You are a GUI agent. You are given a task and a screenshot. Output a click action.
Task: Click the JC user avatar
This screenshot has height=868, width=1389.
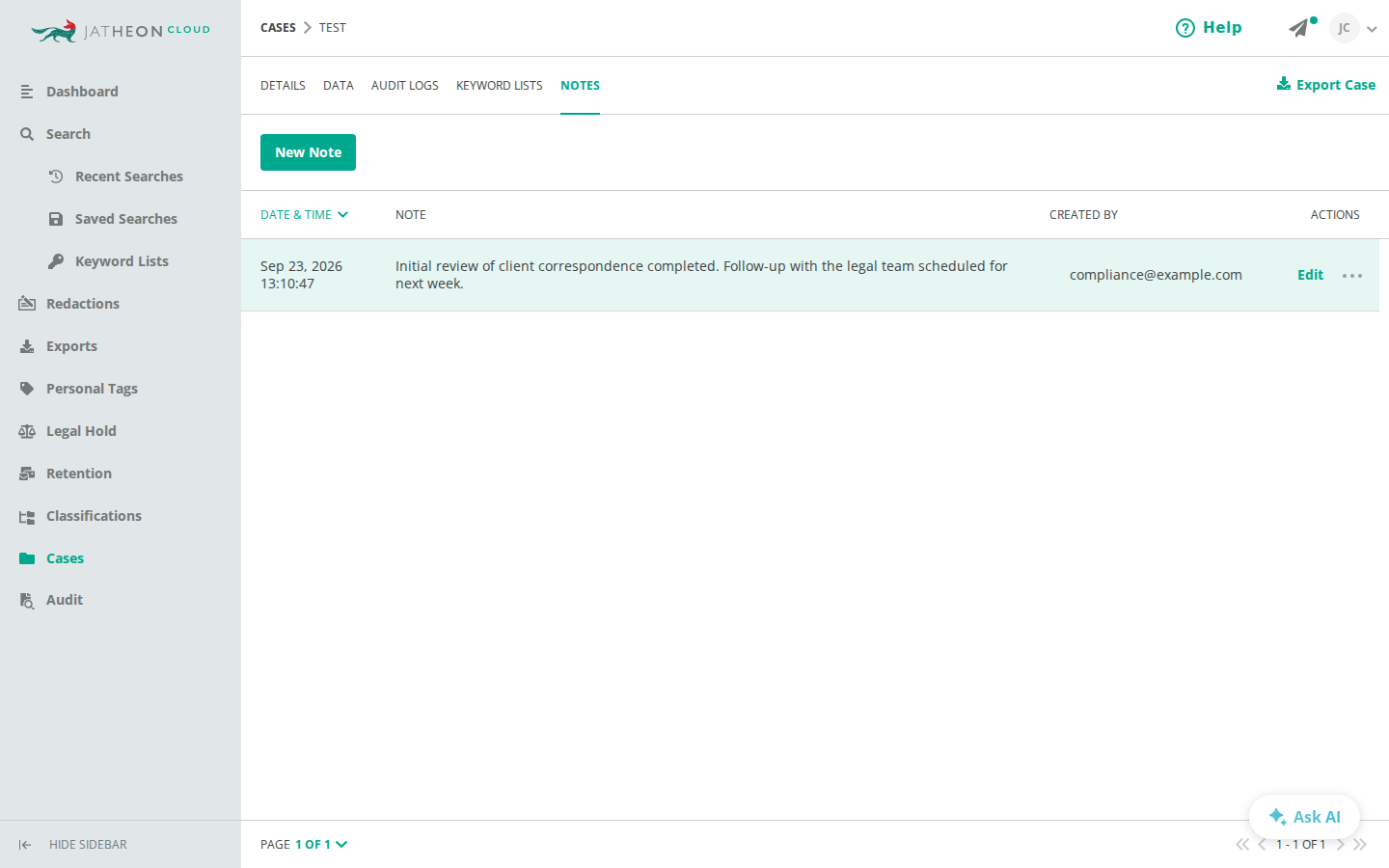(1344, 28)
